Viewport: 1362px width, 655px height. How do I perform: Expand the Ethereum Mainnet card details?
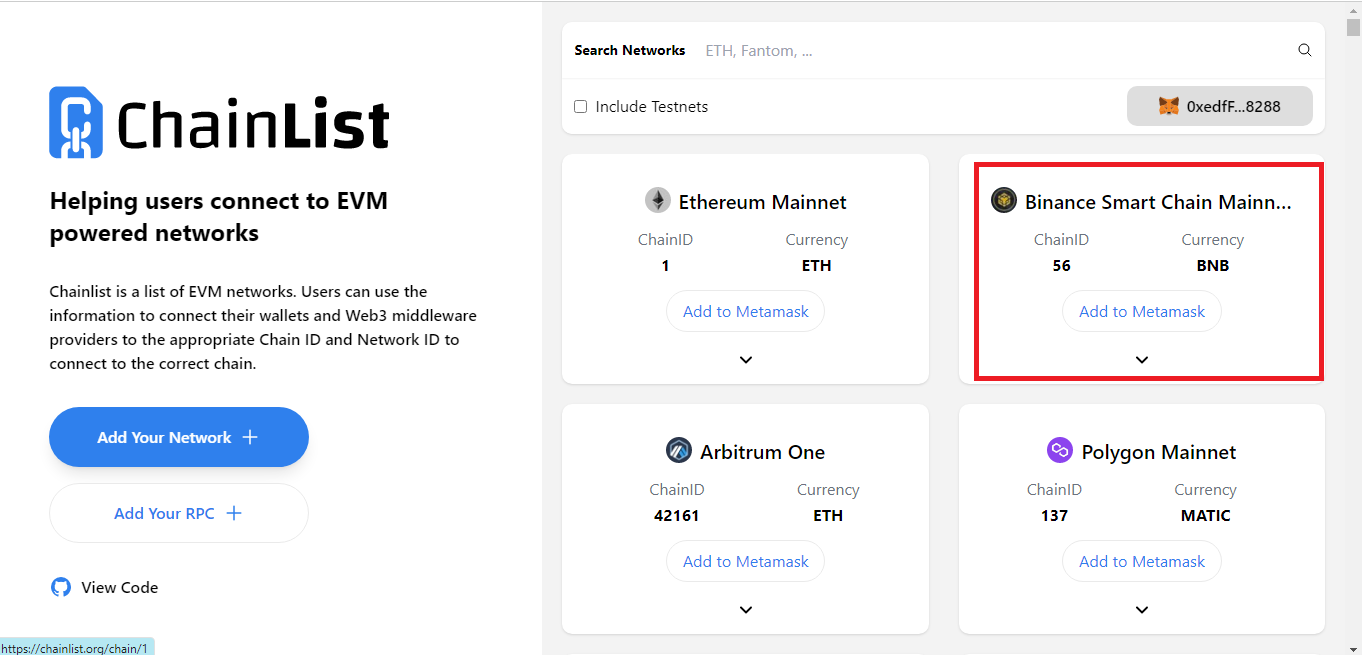[x=746, y=360]
